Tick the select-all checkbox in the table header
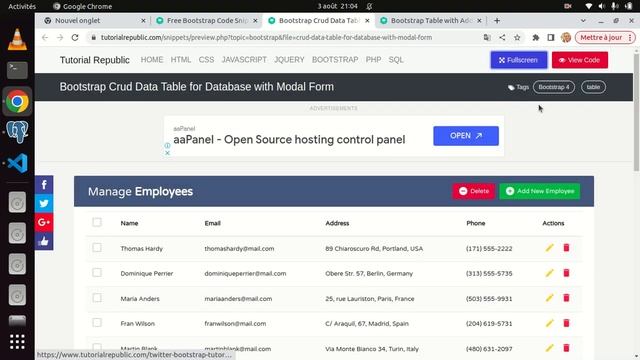Viewport: 640px width, 360px height. pos(97,222)
